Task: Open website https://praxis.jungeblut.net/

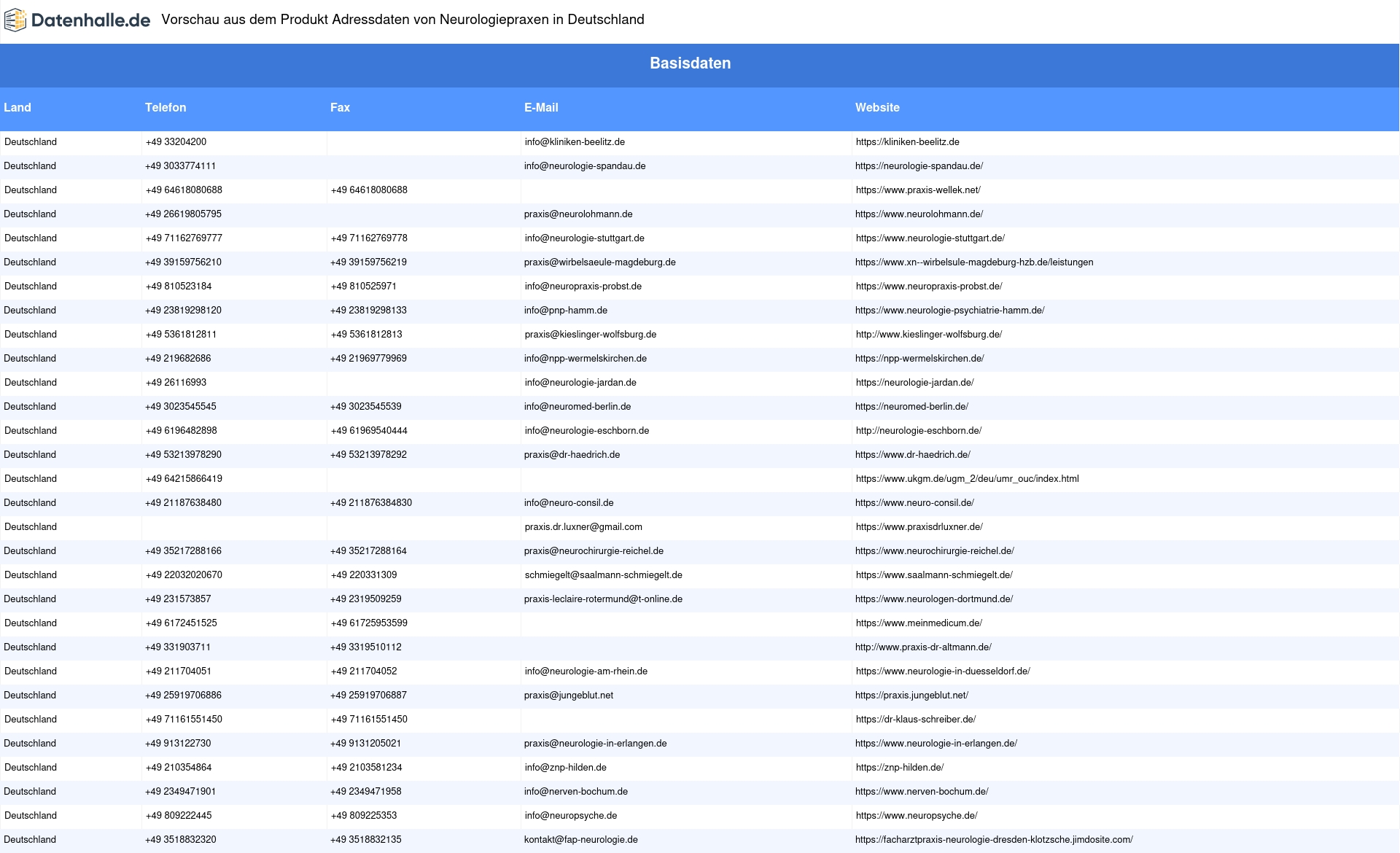Action: point(911,696)
